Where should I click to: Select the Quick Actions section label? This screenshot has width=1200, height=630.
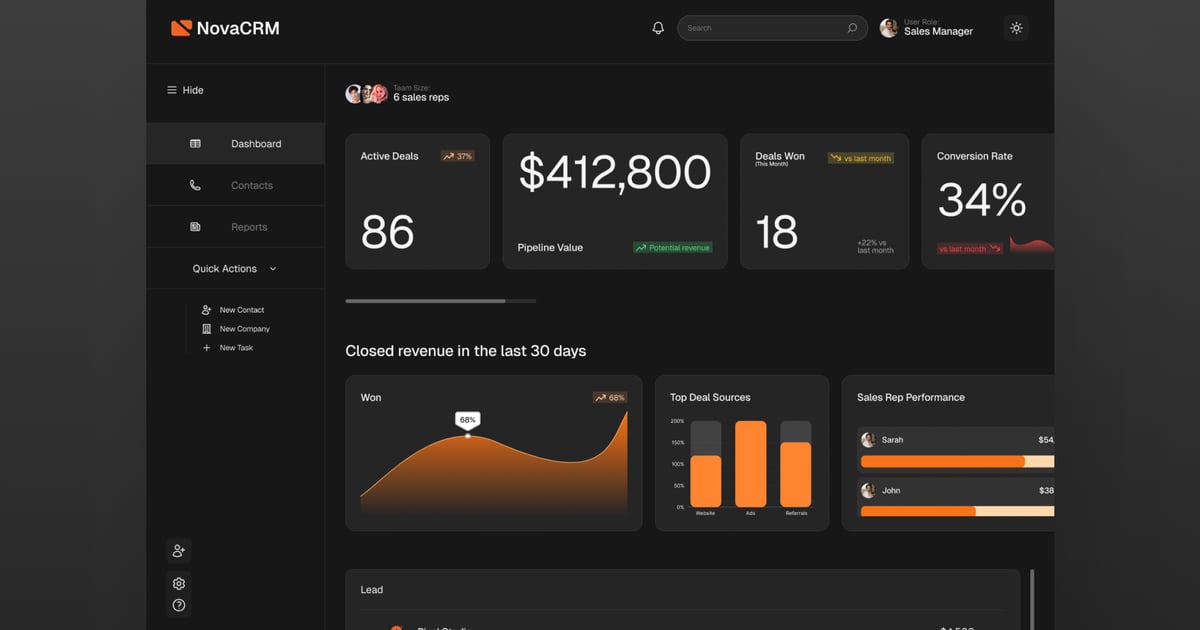[225, 269]
